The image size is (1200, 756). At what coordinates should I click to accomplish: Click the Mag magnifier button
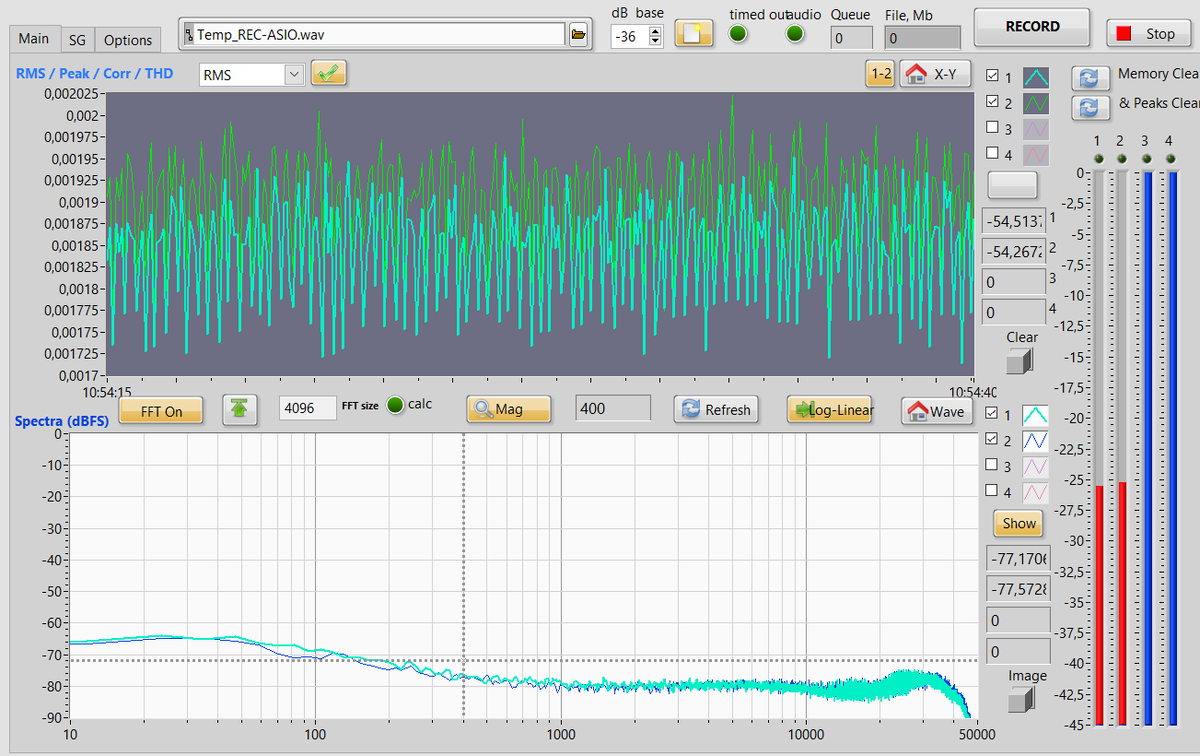coord(509,409)
